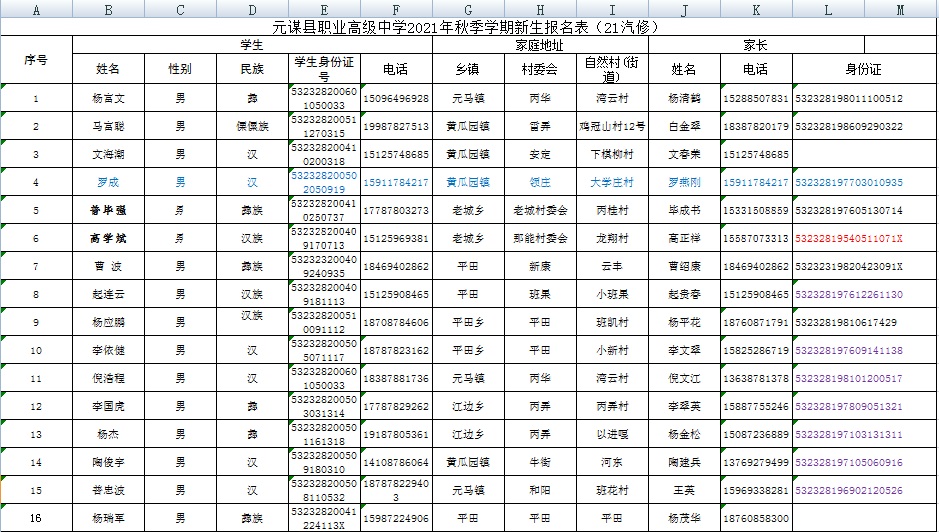Click student name cell 杨瑞军
The height and width of the screenshot is (532, 939).
click(x=108, y=518)
